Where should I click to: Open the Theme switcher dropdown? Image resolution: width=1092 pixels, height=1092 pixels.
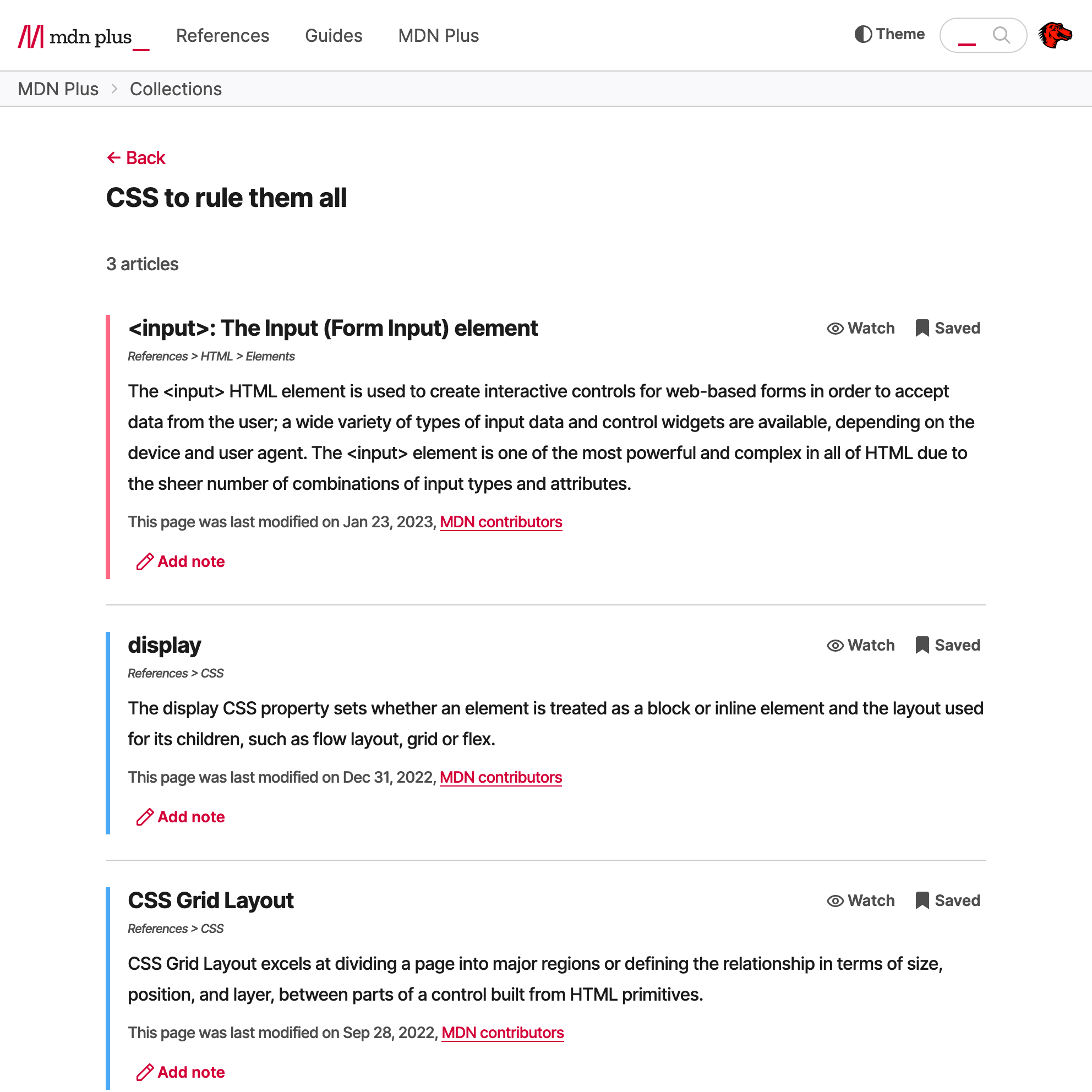pyautogui.click(x=889, y=35)
